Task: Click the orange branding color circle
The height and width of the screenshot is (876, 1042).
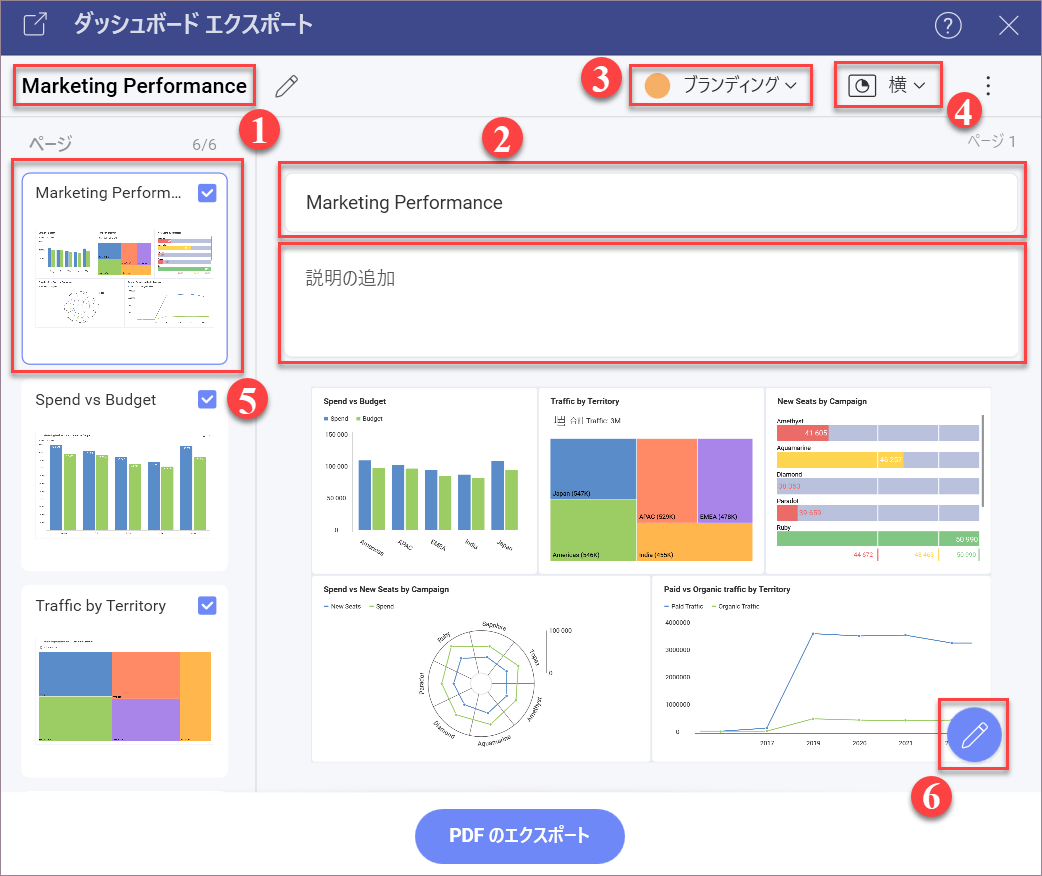Action: 657,86
